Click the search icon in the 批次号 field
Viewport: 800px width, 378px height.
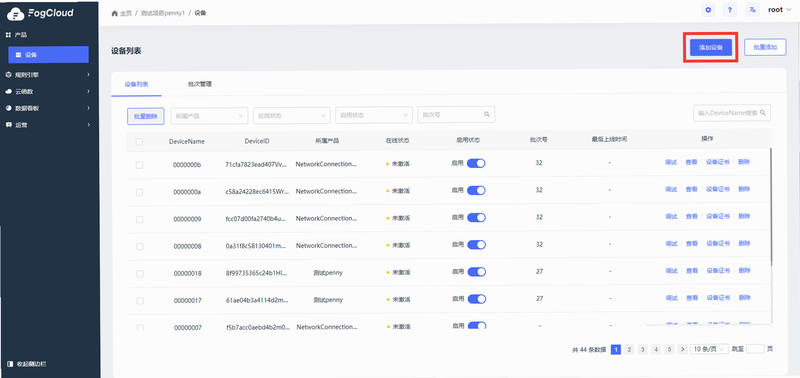pos(487,115)
